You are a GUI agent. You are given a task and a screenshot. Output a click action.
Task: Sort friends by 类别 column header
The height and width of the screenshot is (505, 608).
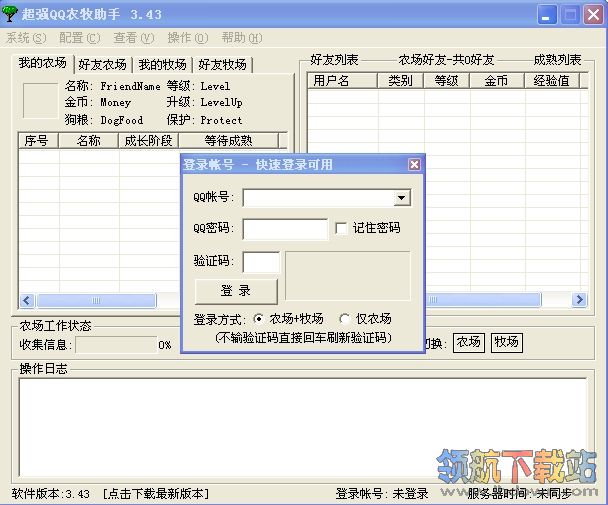(x=401, y=81)
